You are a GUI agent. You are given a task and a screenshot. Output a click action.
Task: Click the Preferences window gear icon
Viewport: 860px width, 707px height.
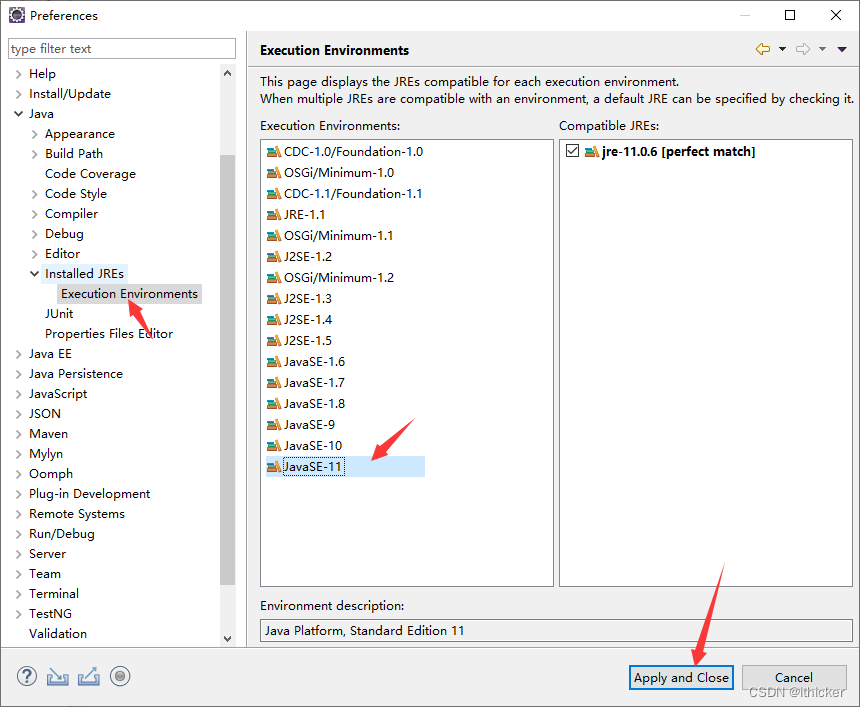[17, 15]
